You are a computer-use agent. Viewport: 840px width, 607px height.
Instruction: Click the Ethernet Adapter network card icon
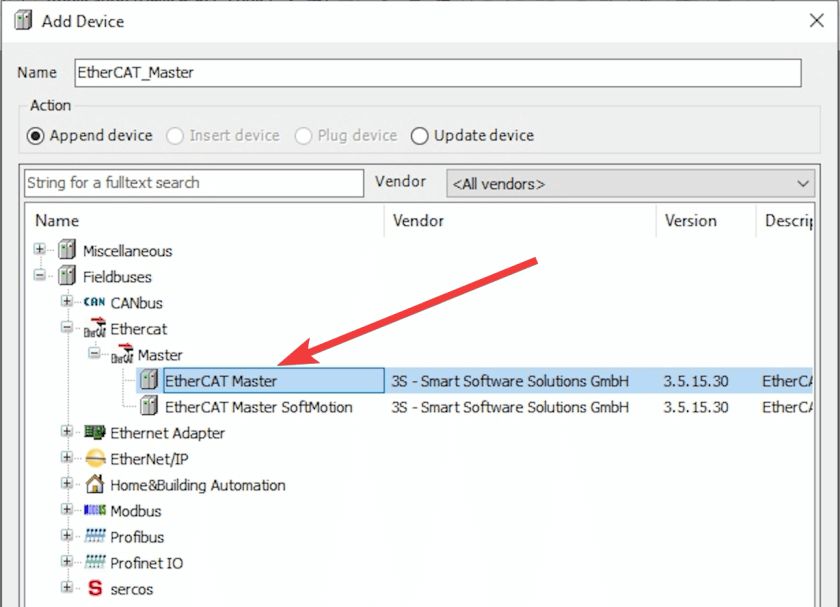[95, 432]
